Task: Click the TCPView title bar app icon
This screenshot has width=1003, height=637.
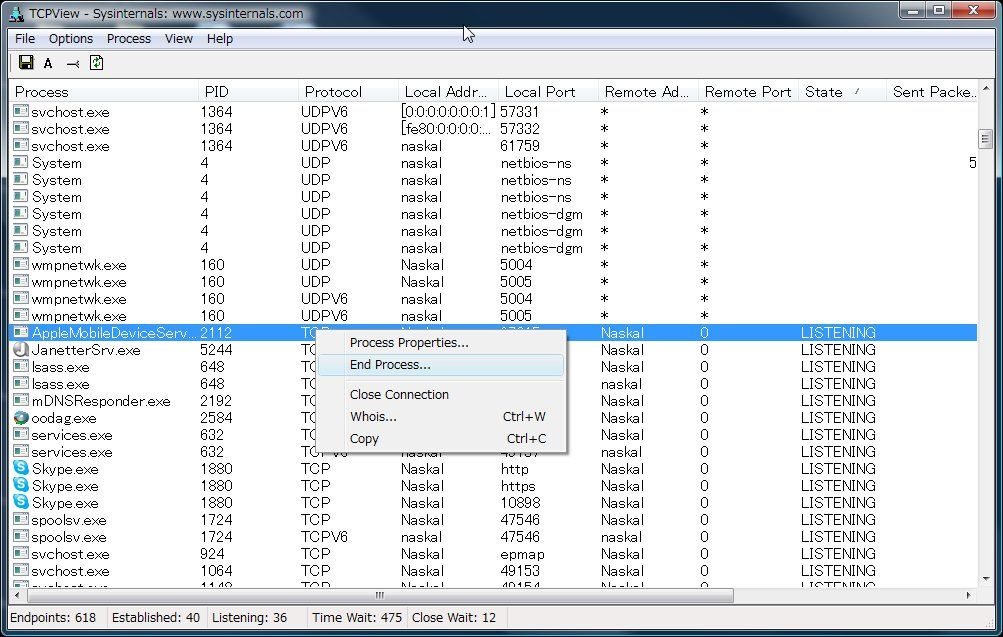Action: pos(17,13)
